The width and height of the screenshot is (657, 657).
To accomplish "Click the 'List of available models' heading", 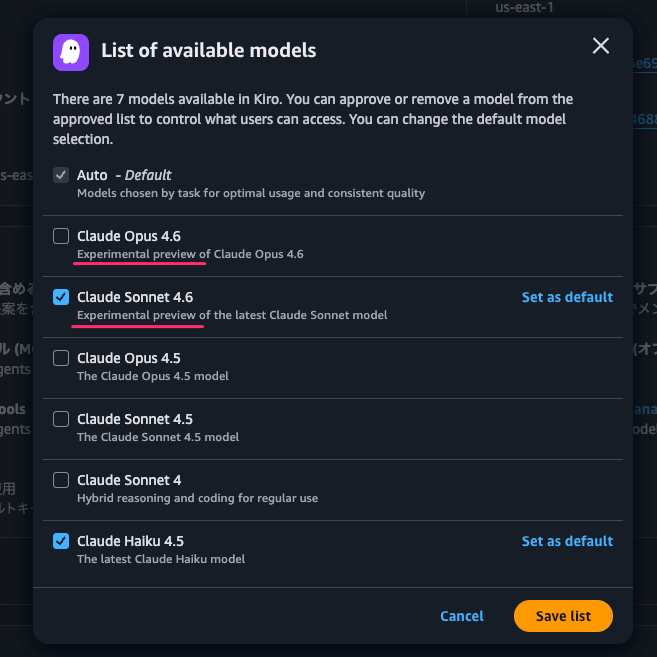I will click(208, 50).
